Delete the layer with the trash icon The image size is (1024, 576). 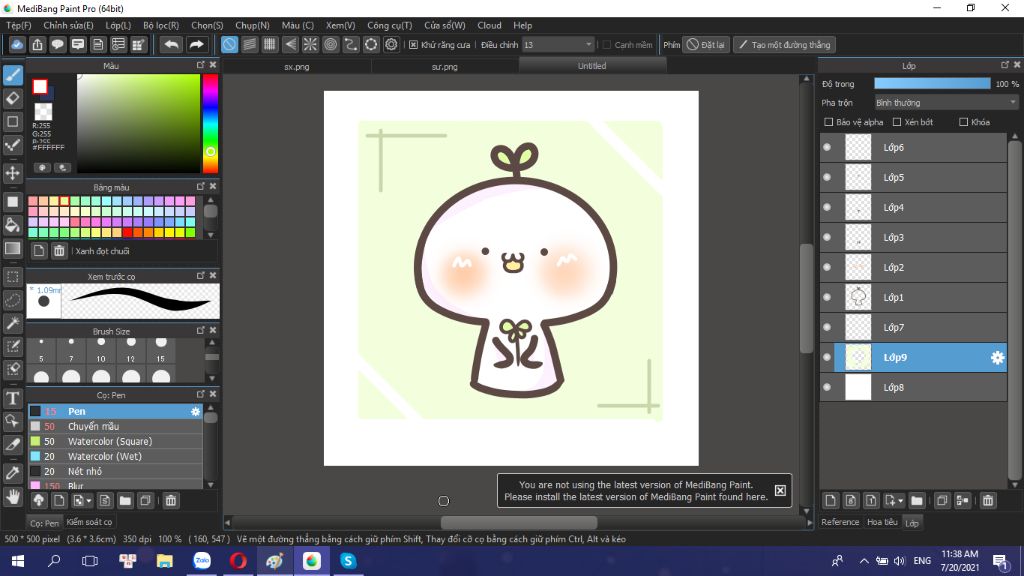(x=987, y=501)
